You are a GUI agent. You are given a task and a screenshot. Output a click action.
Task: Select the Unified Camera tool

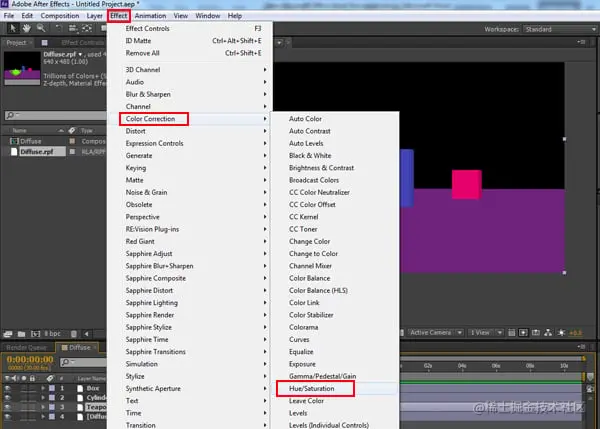tap(72, 28)
